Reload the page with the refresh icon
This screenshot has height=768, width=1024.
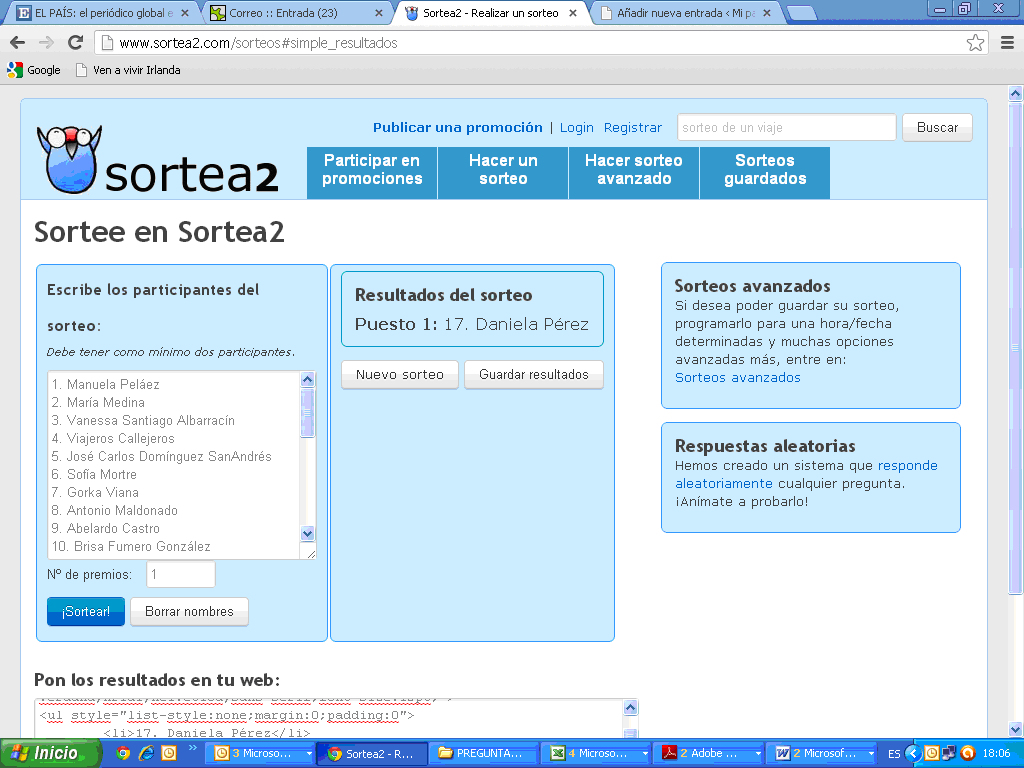click(75, 43)
